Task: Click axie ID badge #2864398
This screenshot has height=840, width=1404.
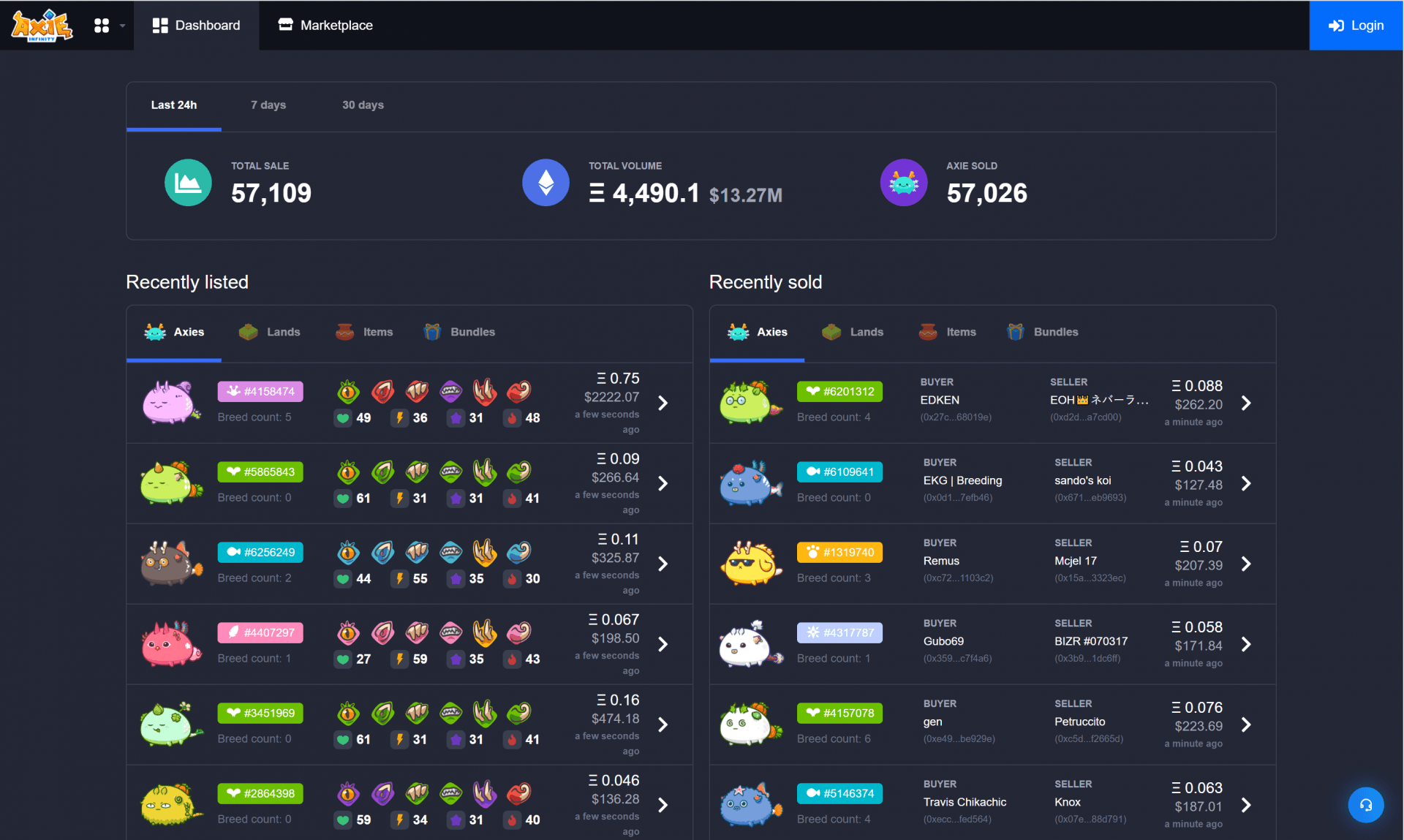Action: (260, 794)
